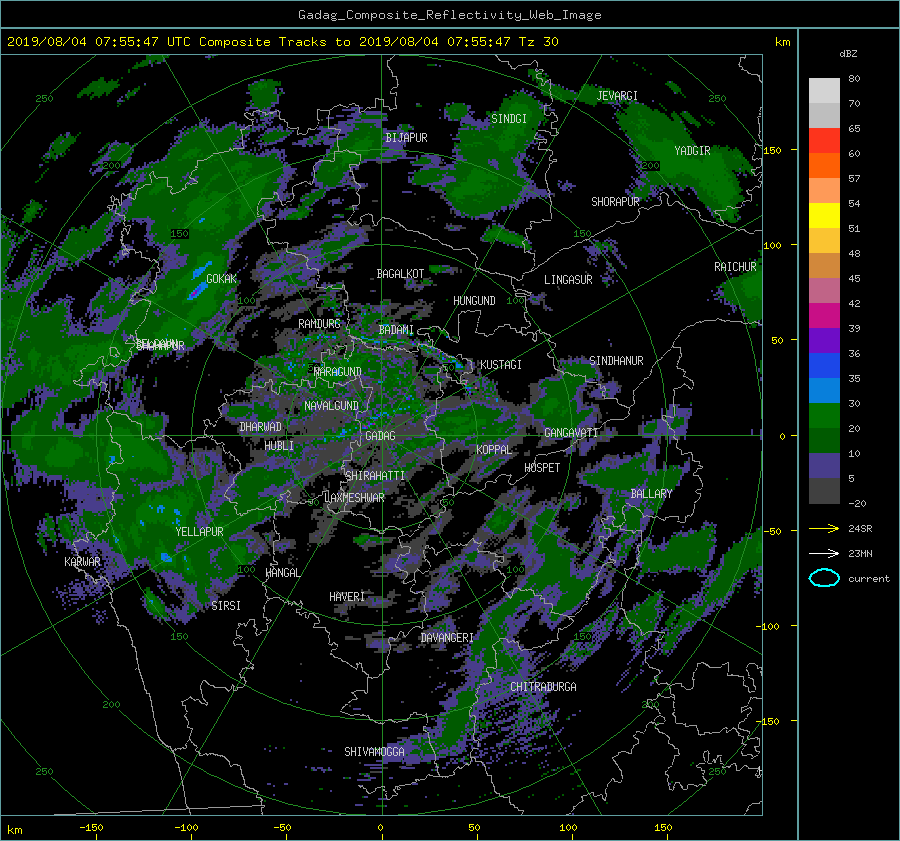The image size is (900, 841).
Task: Click the NAVALGUND city label
Action: [x=331, y=406]
